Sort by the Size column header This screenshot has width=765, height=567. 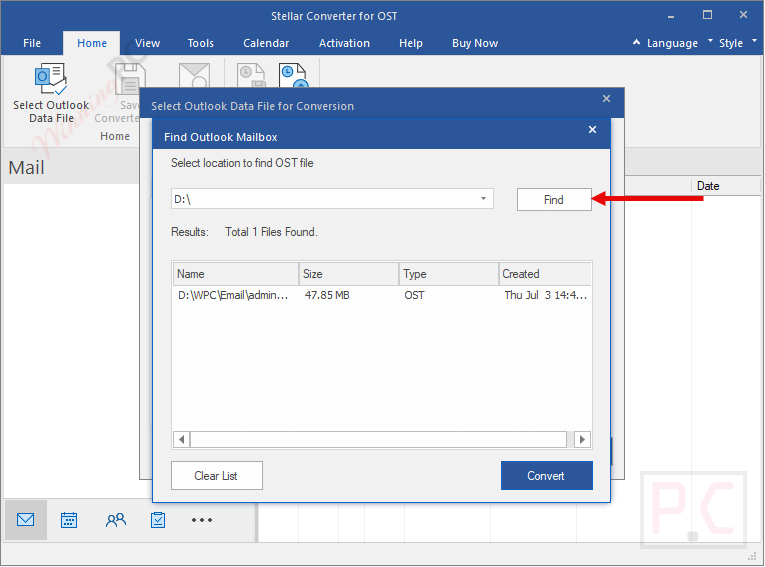coord(349,274)
